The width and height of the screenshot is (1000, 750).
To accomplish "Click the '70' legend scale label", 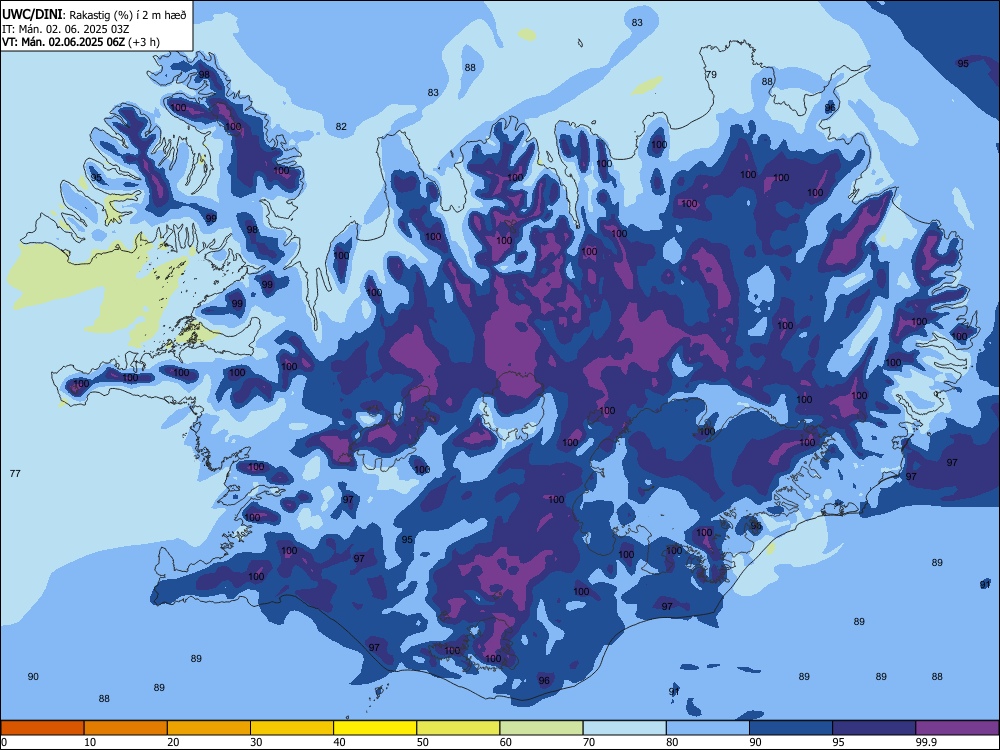I will 589,742.
